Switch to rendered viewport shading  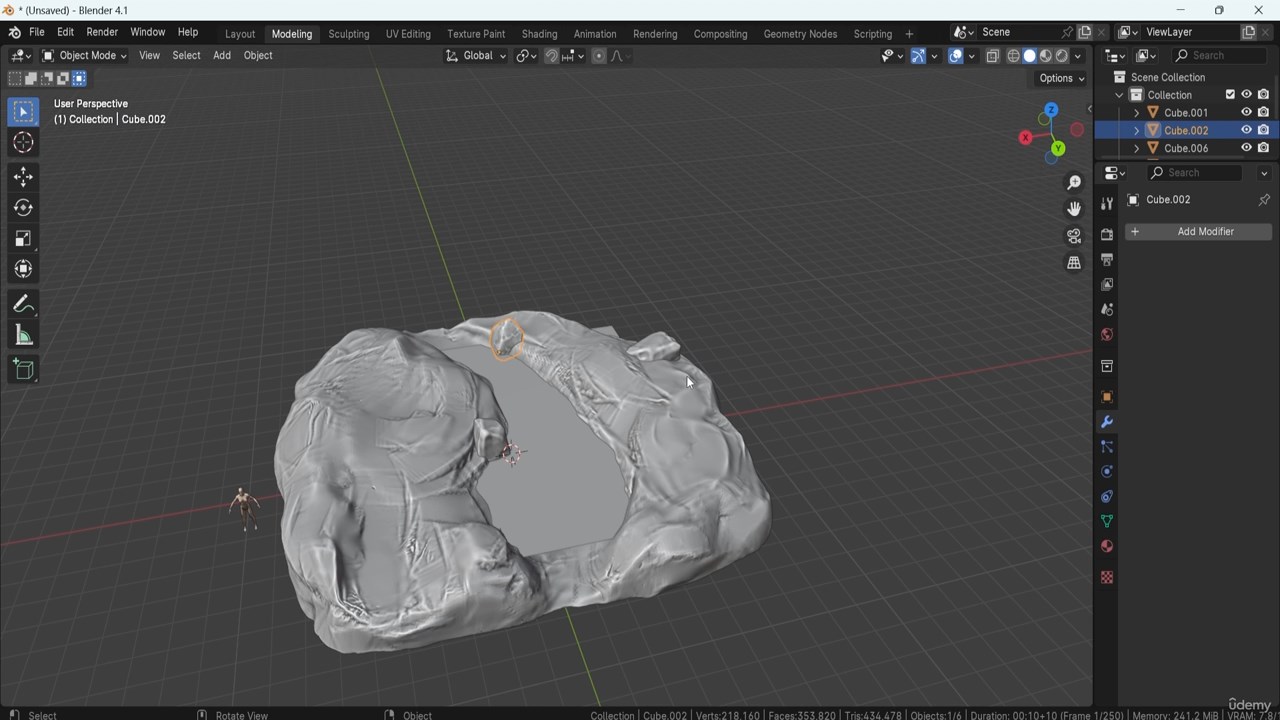pyautogui.click(x=1062, y=56)
